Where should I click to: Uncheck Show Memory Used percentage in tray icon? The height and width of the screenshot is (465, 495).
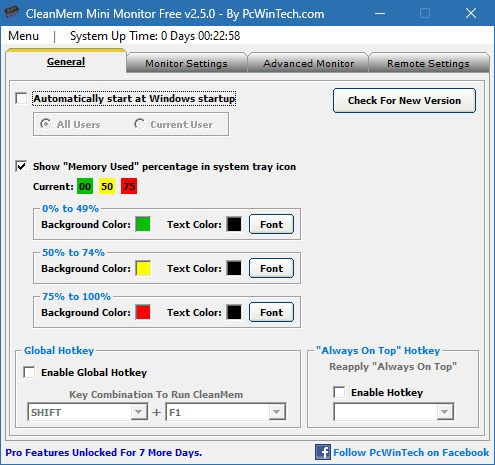[x=21, y=166]
